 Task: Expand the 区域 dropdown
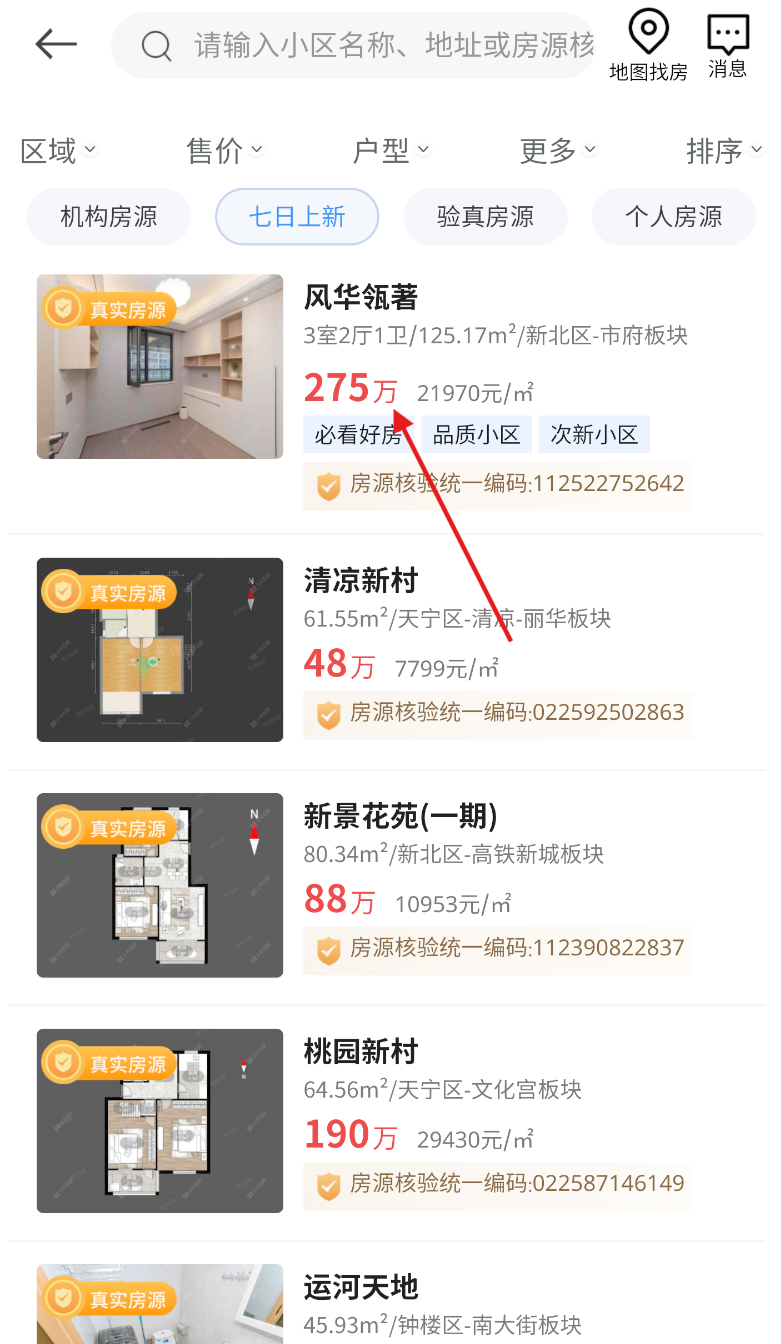point(58,151)
